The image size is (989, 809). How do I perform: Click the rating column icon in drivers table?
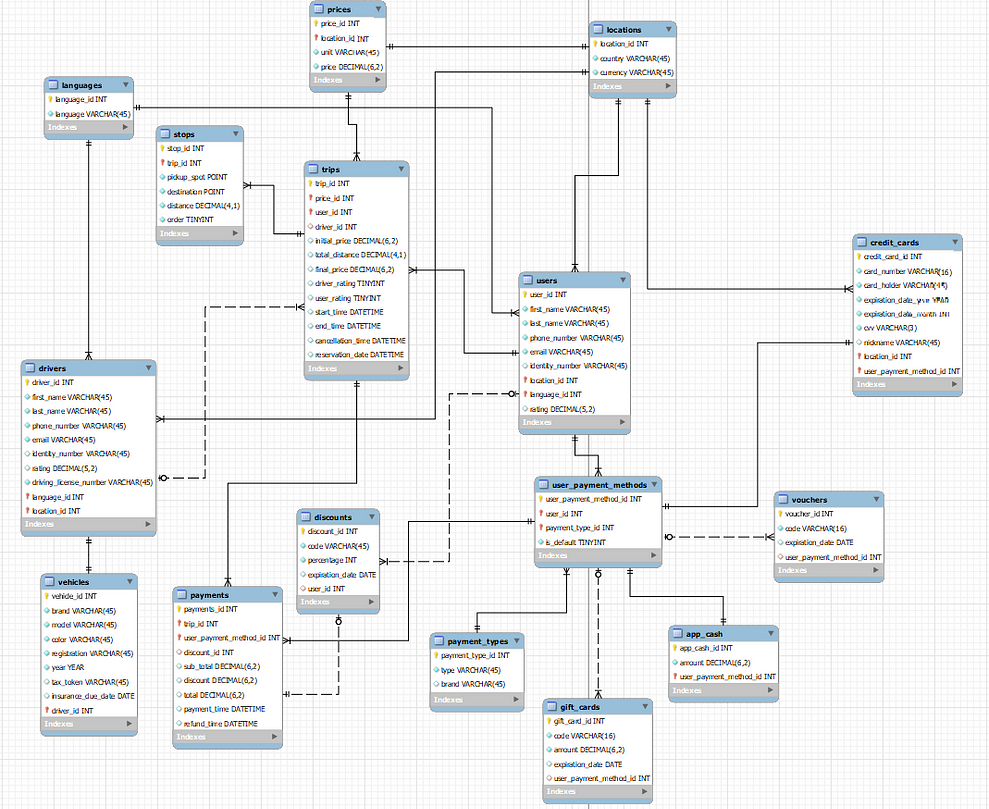[x=27, y=467]
